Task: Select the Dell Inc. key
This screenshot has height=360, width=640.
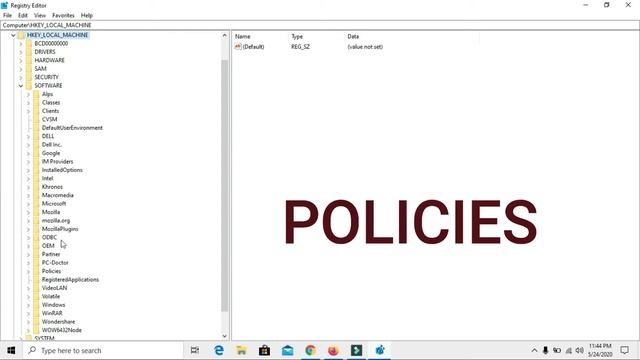Action: pos(52,144)
